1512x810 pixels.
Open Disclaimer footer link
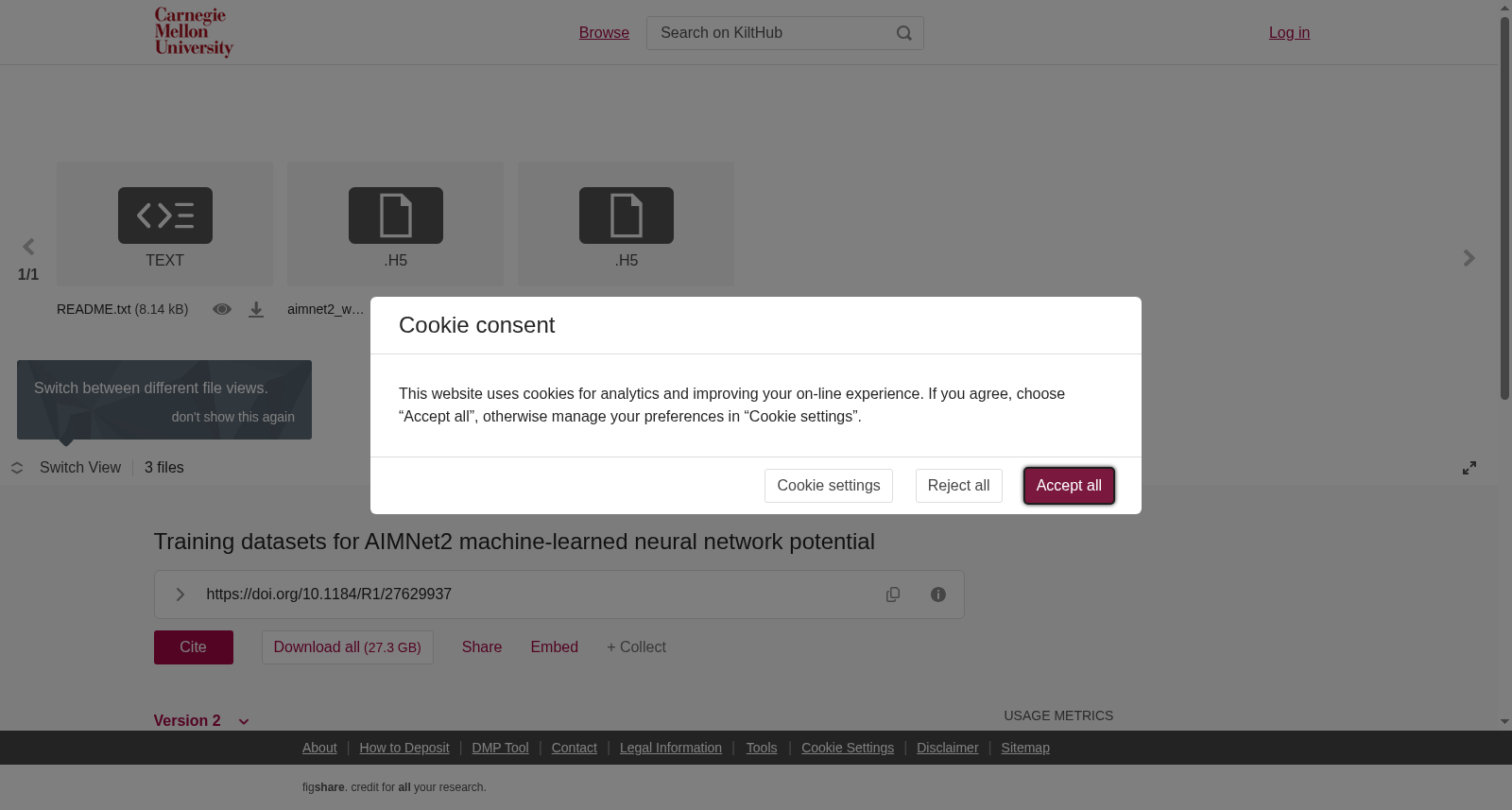pos(948,748)
